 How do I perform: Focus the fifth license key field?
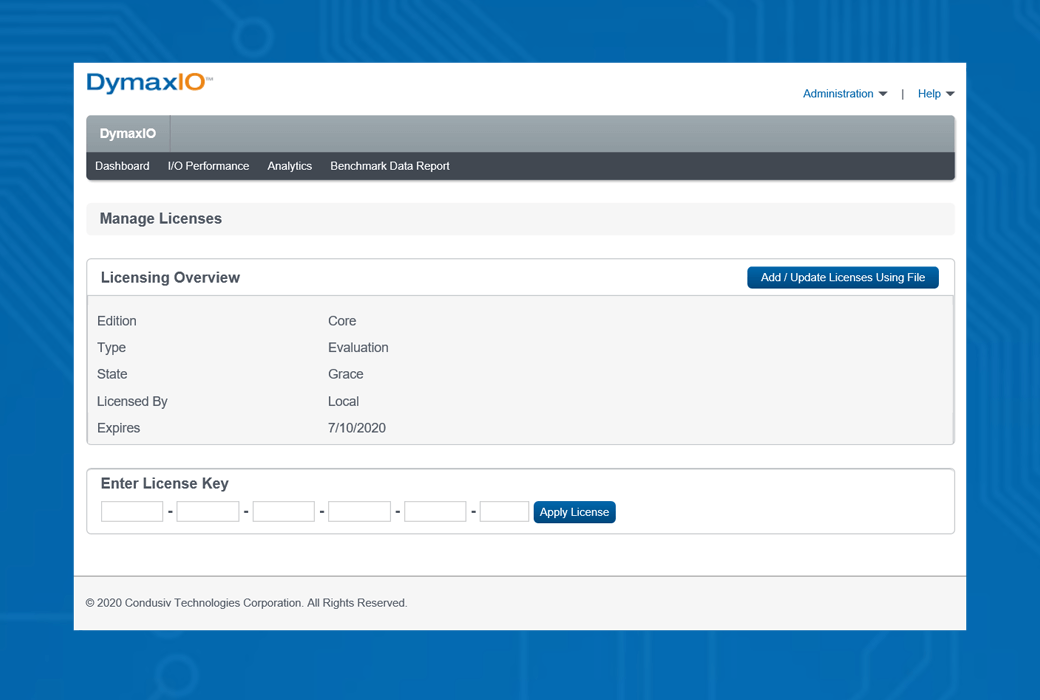(435, 512)
